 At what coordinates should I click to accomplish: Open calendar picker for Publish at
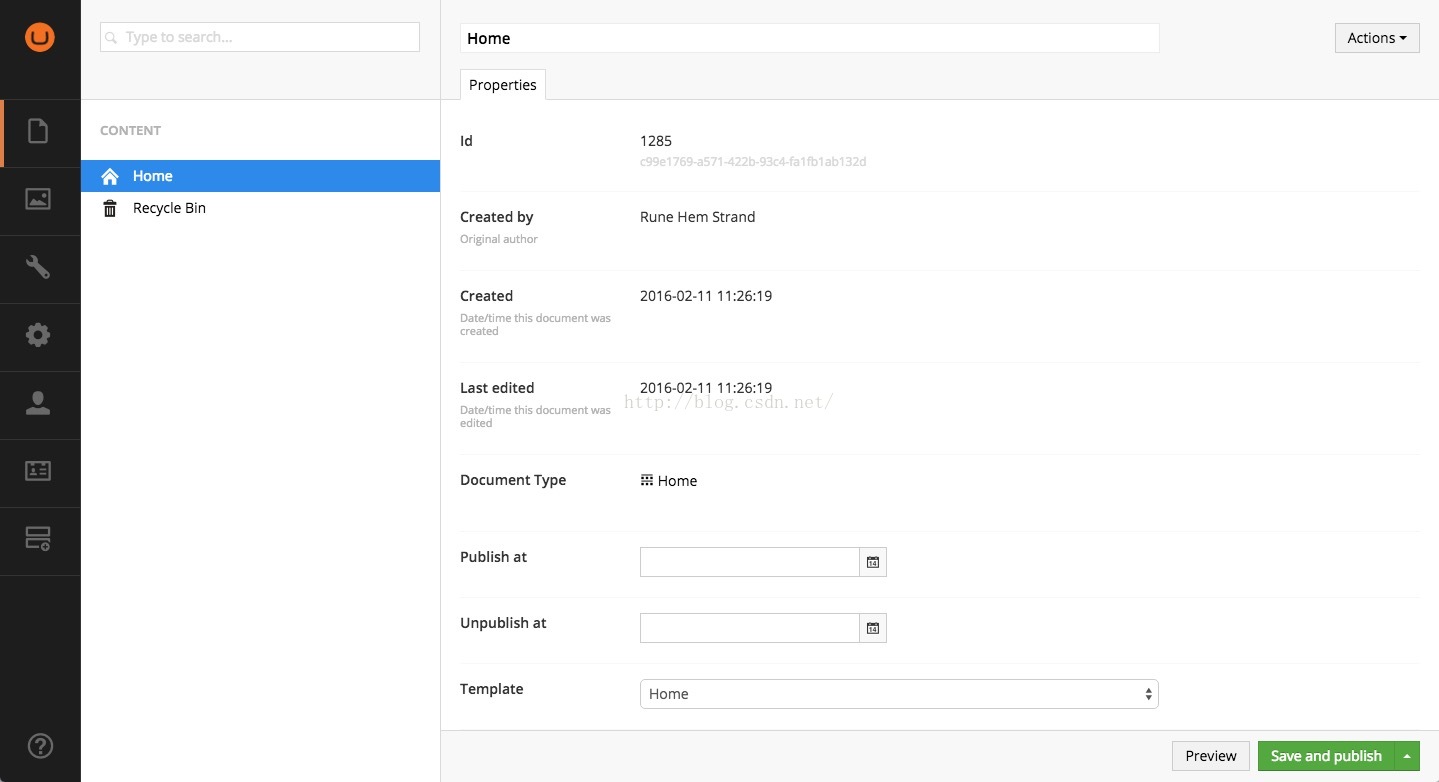pos(873,562)
